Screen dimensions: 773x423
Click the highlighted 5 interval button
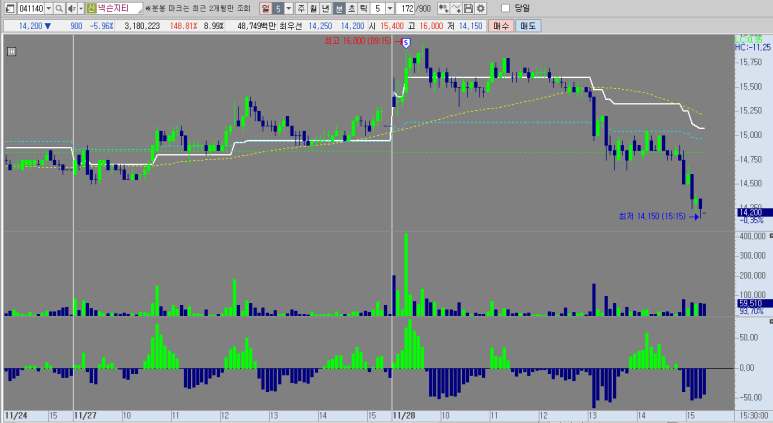click(x=278, y=8)
